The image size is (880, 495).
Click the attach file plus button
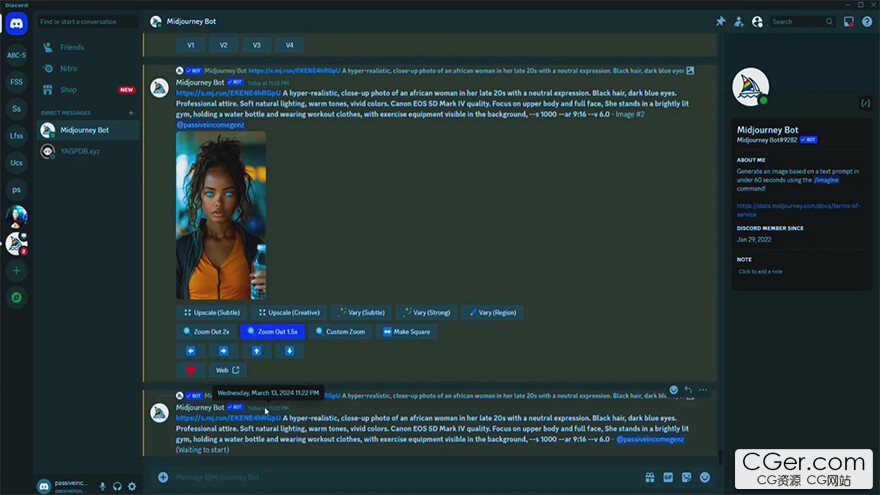(163, 477)
